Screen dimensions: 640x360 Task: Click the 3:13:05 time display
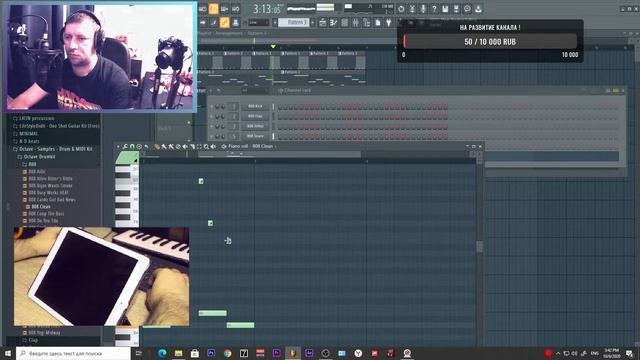[x=267, y=9]
